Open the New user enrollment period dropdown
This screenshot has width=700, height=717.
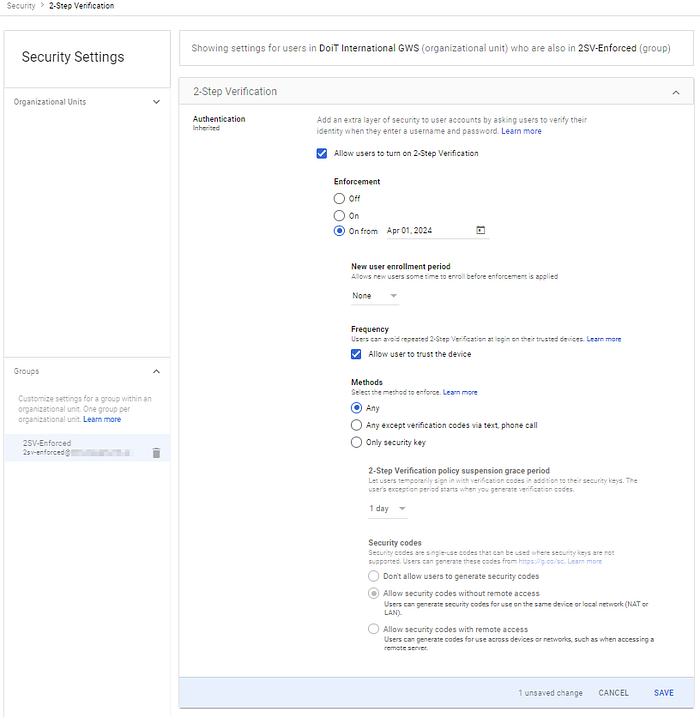coord(375,296)
